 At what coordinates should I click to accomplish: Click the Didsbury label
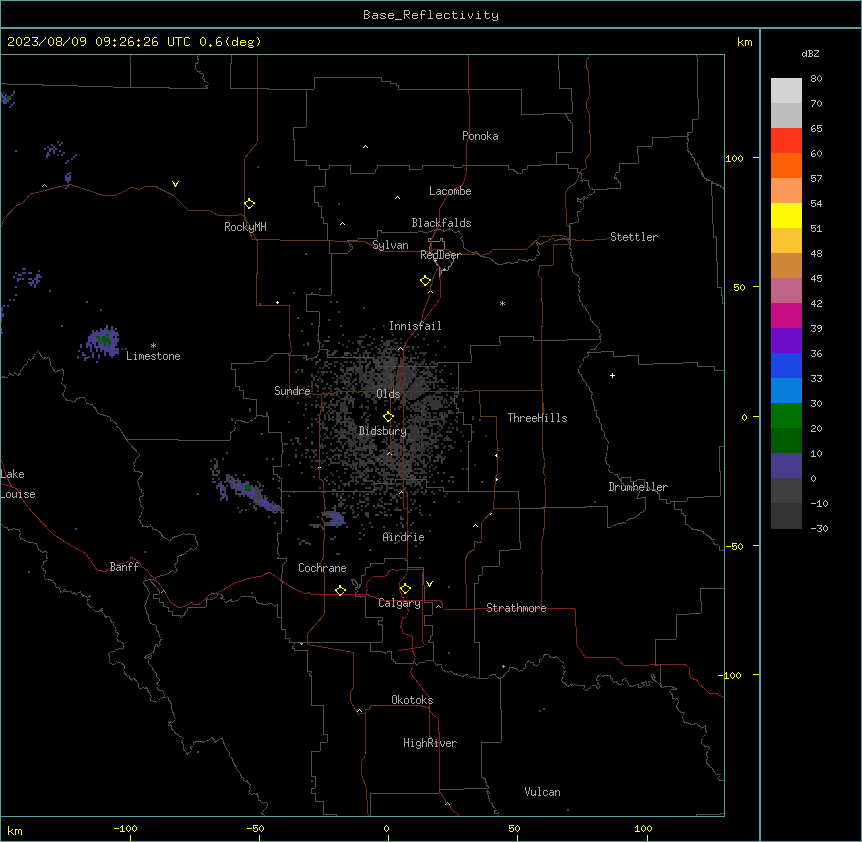[383, 431]
